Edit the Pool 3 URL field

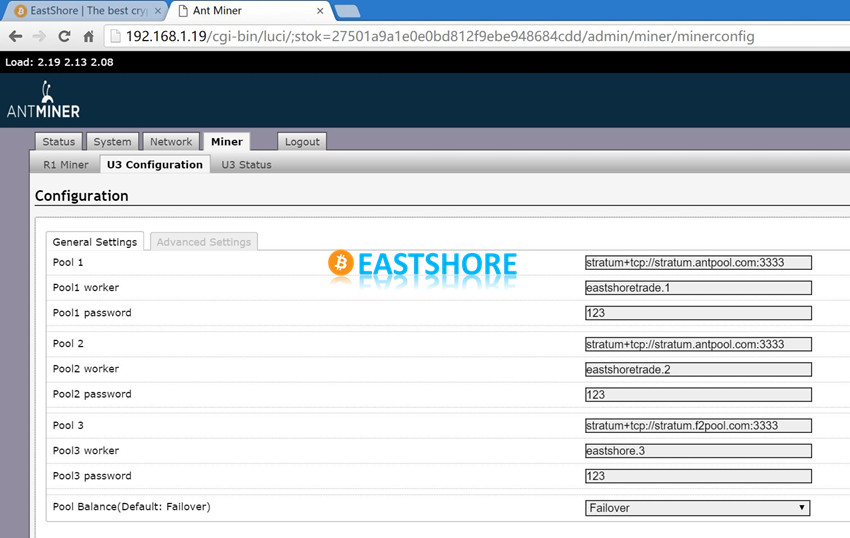(x=698, y=426)
